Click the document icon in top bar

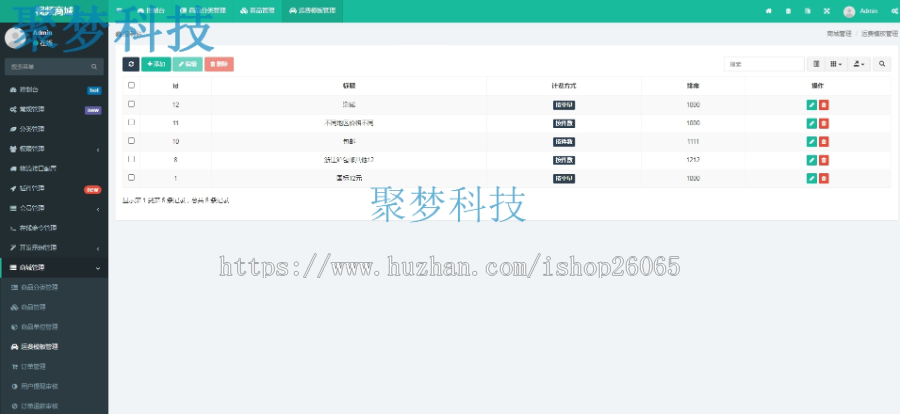808,11
